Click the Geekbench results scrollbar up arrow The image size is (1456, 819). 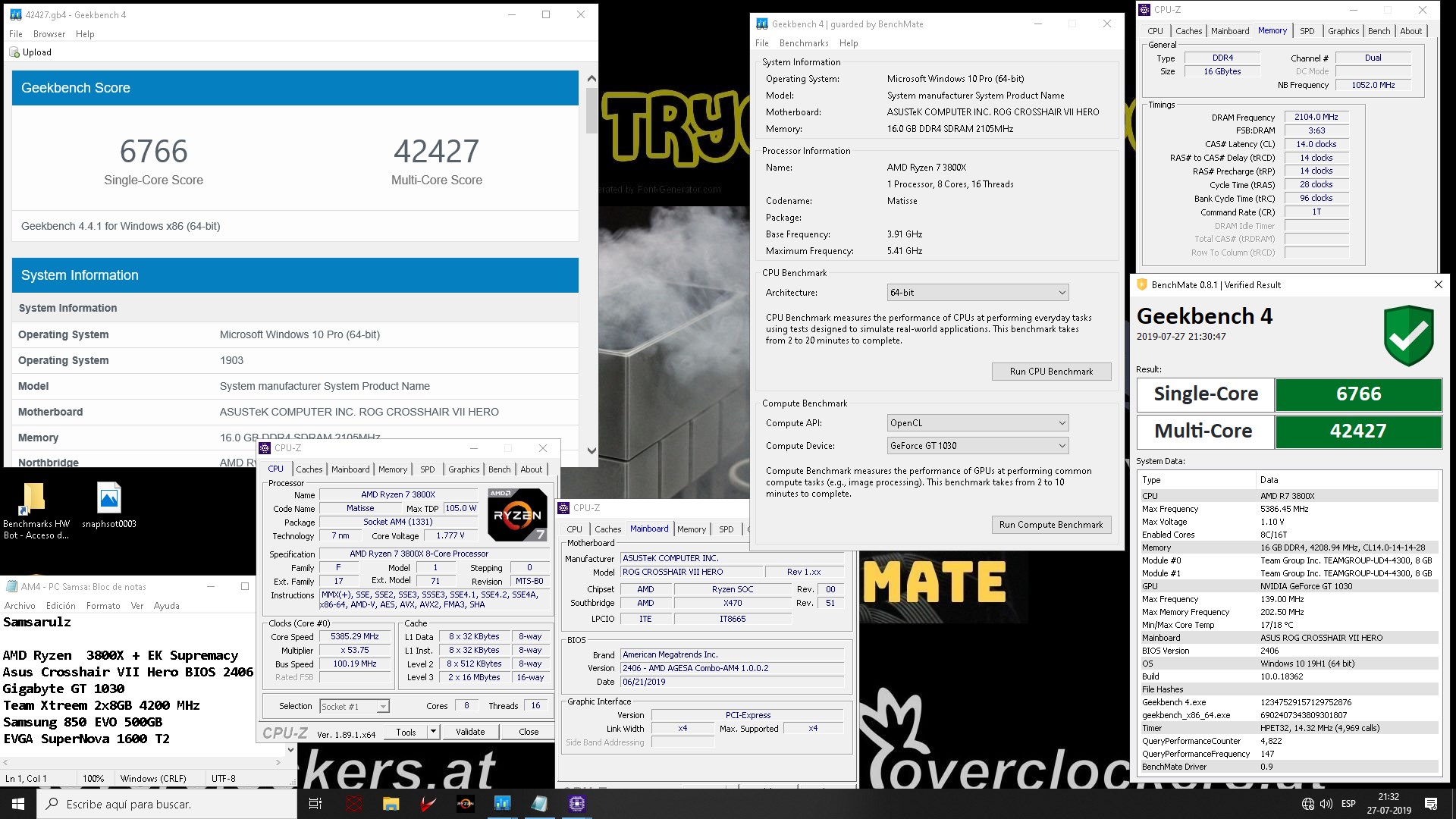pos(591,79)
